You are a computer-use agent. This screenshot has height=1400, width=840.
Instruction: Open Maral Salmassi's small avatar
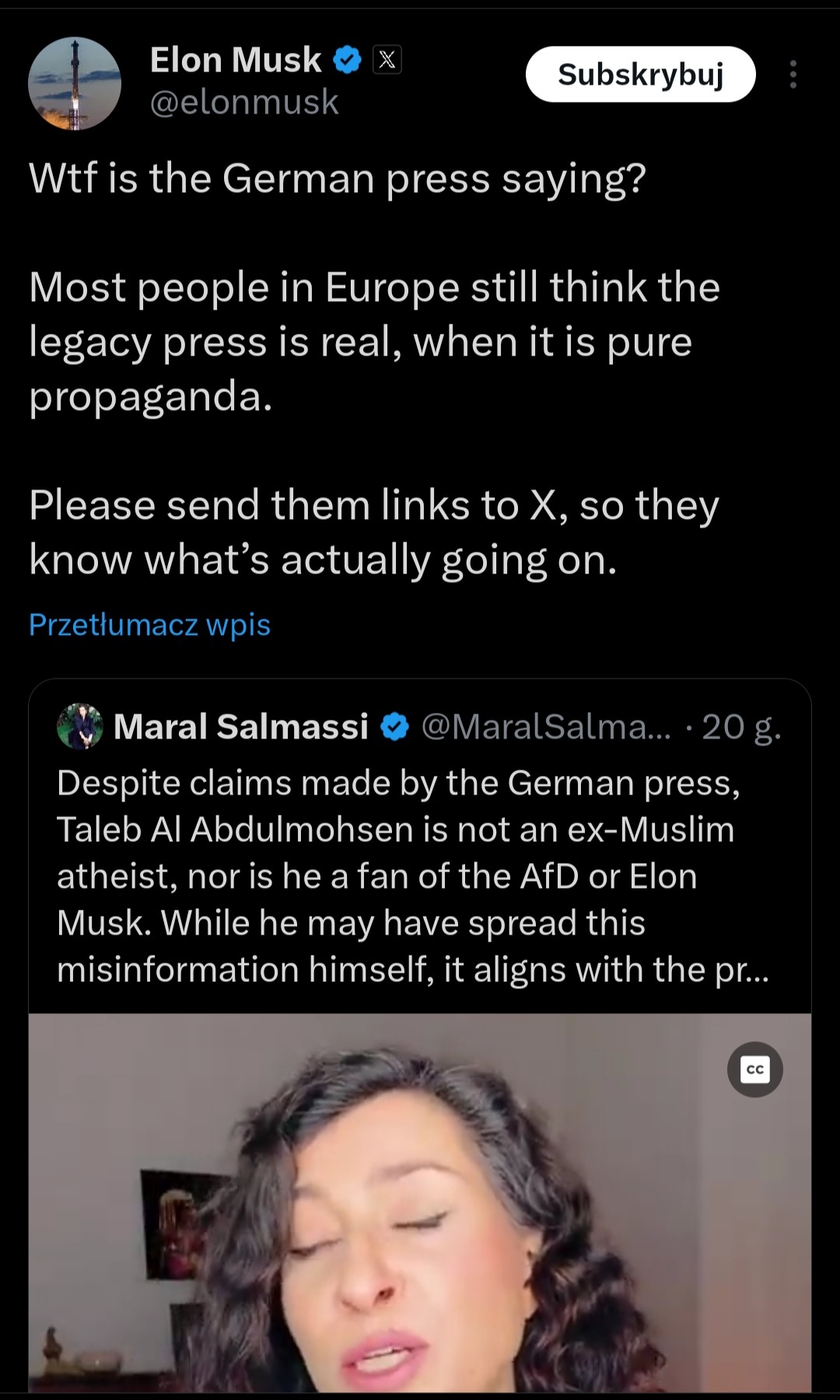coord(80,726)
